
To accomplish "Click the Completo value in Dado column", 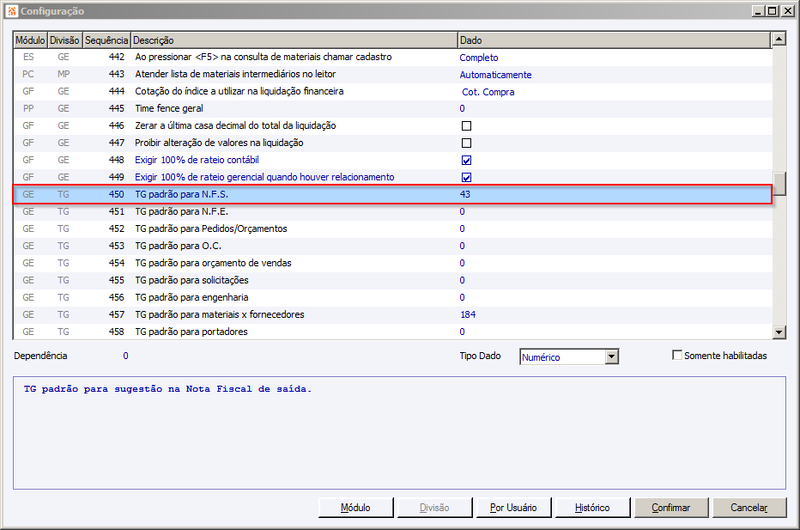I will coord(479,58).
